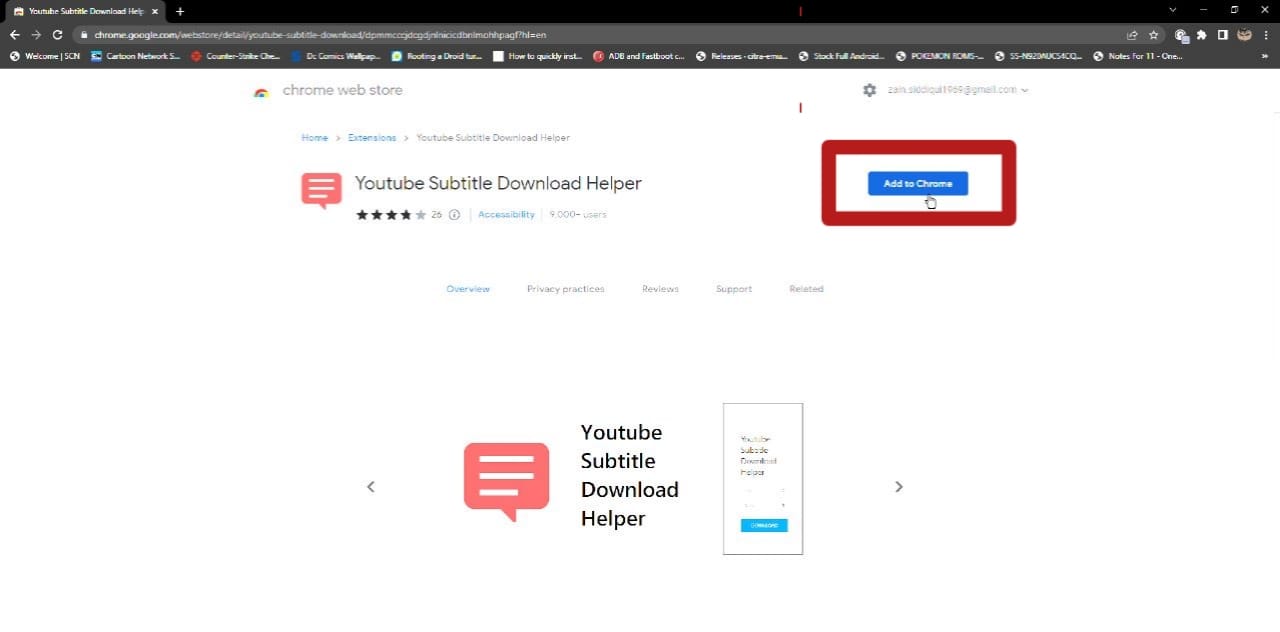Toggle the browser side panel icon
The height and width of the screenshot is (632, 1280).
click(x=1222, y=34)
